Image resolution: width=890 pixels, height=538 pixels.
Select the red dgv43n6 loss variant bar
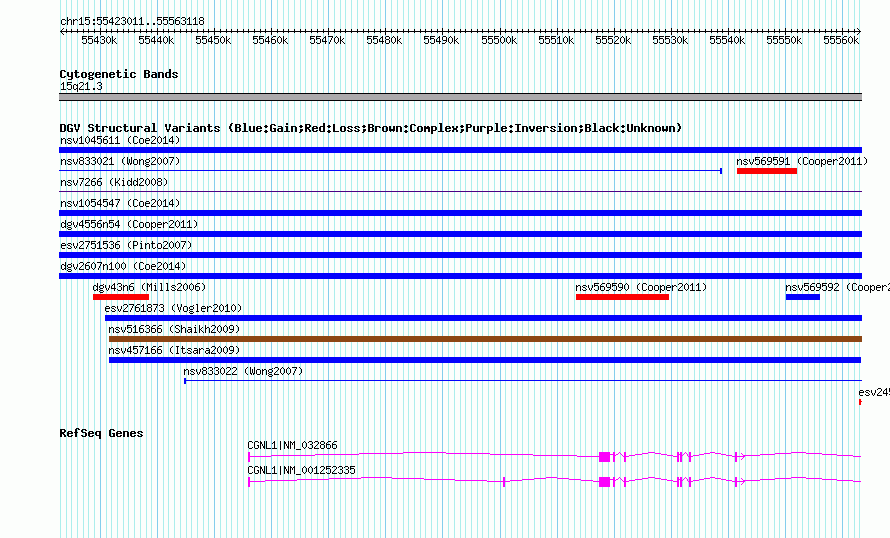pos(120,297)
